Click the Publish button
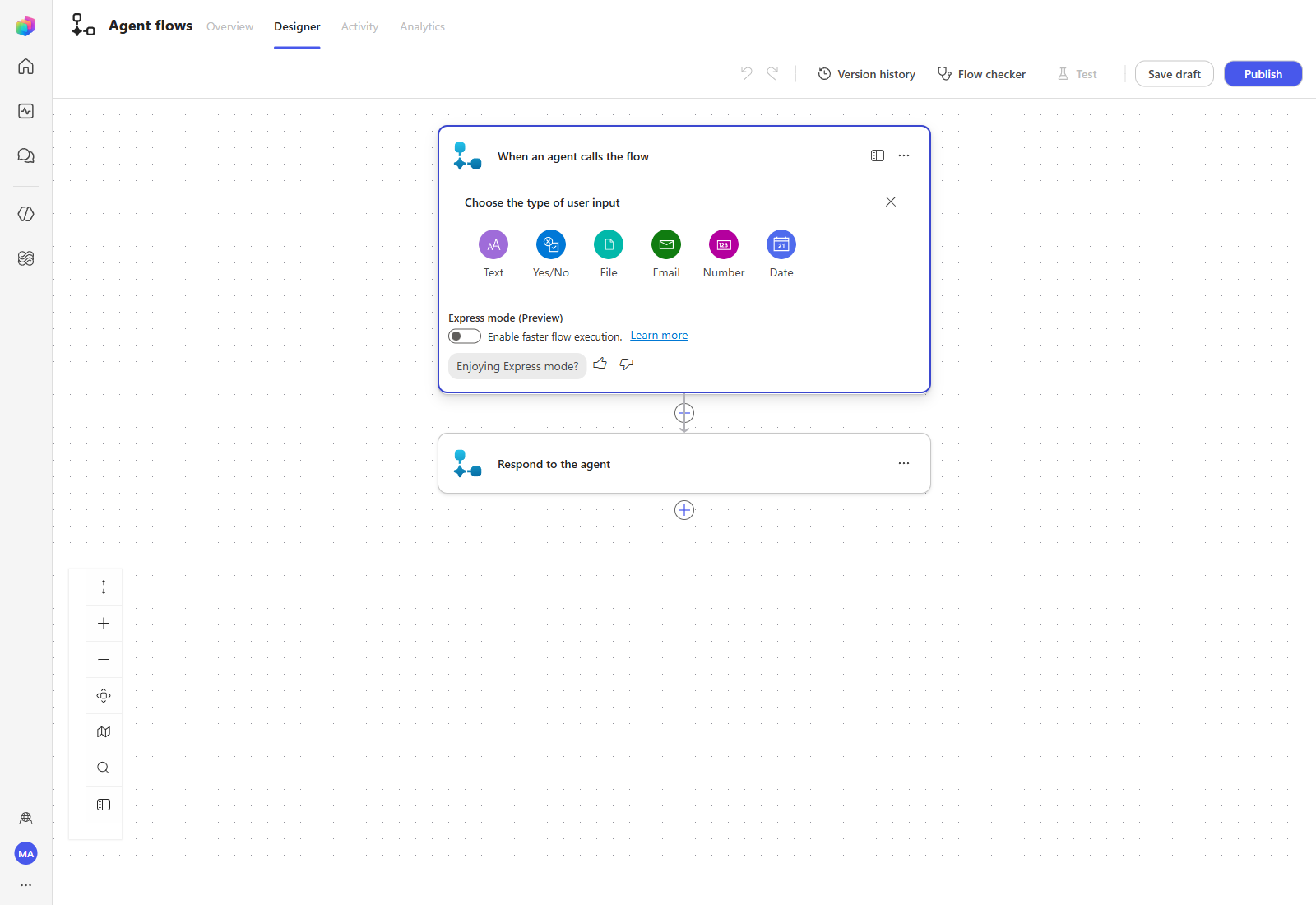This screenshot has width=1316, height=905. (x=1263, y=74)
